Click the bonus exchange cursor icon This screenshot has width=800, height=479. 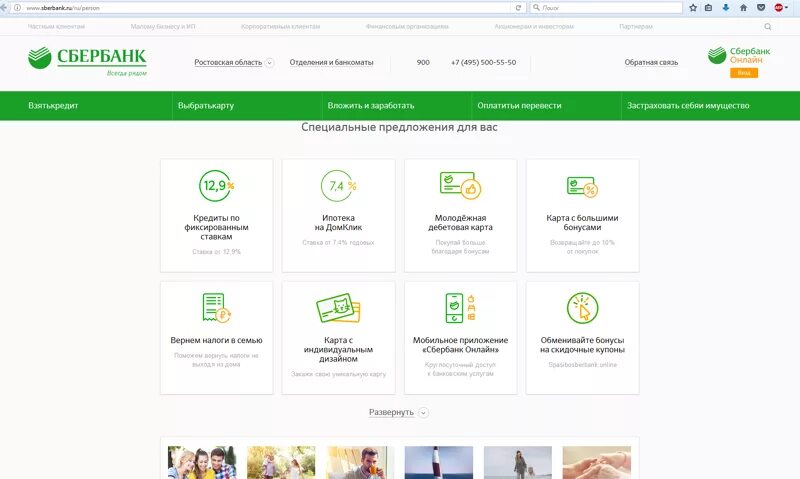(x=582, y=308)
